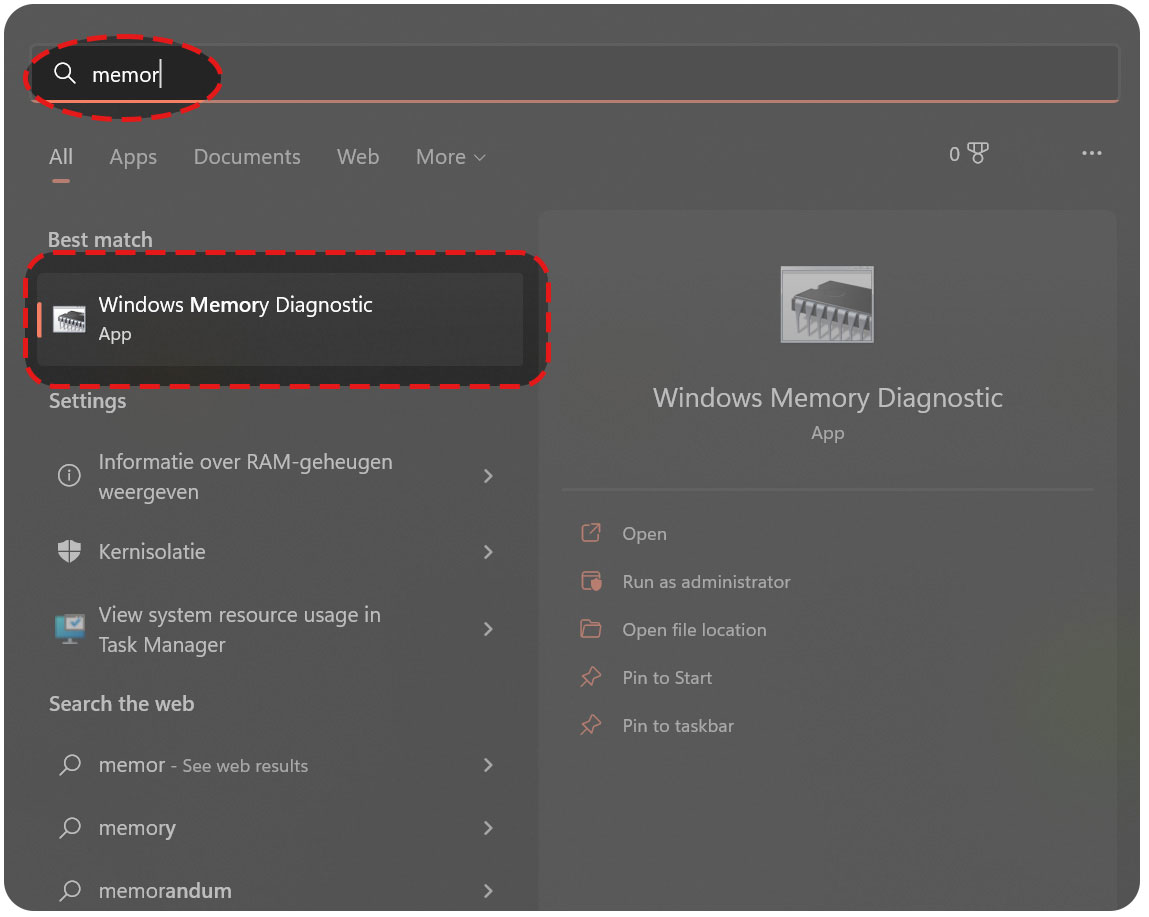
Task: Switch to the Web tab
Action: (358, 157)
